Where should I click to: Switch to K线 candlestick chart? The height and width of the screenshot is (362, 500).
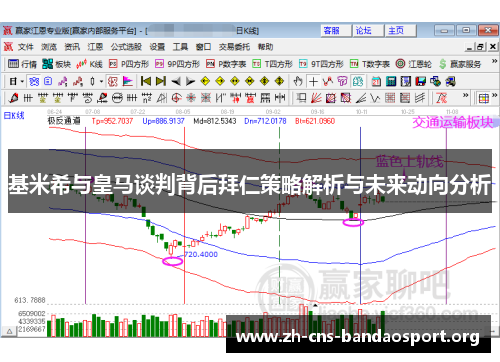point(89,64)
